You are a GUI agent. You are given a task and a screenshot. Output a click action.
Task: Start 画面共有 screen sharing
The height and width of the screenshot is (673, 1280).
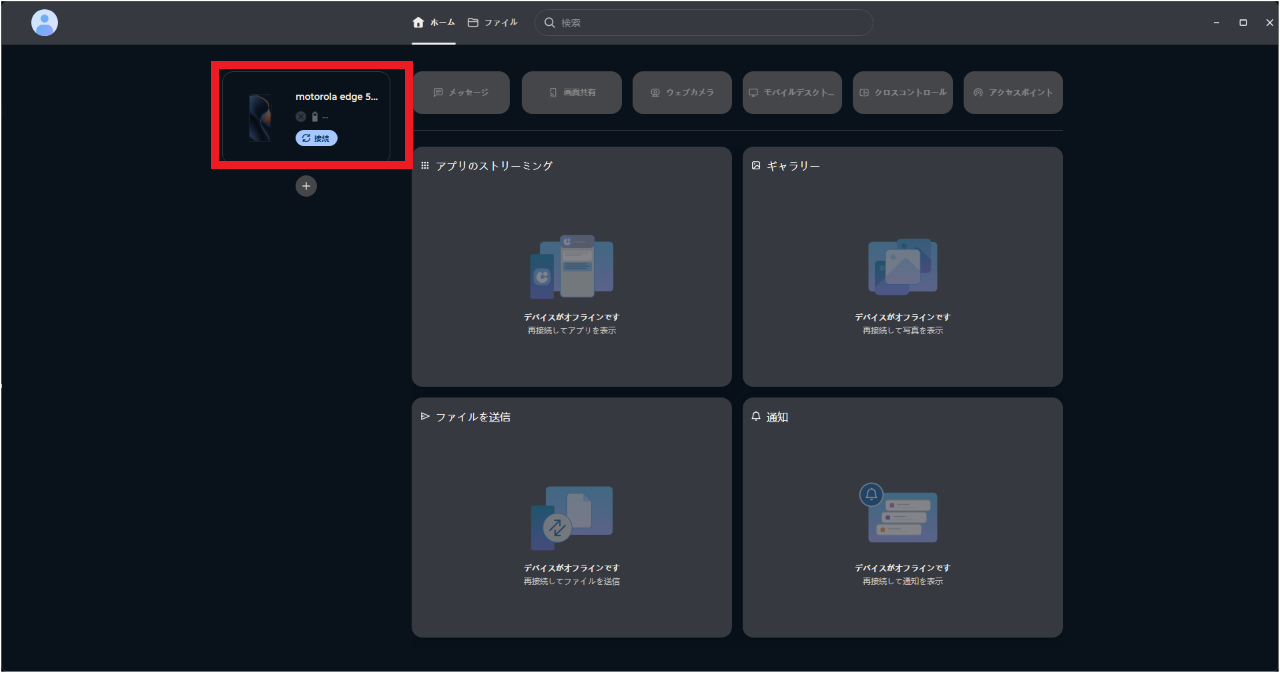tap(571, 92)
